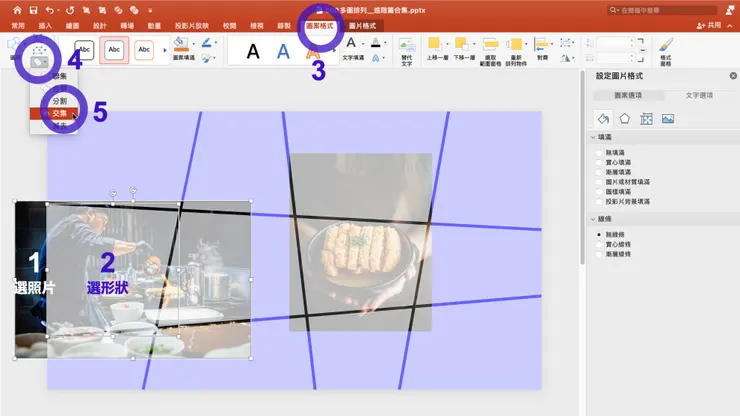Click the 共用 share button
Screen dimensions: 740x416
pyautogui.click(x=709, y=25)
